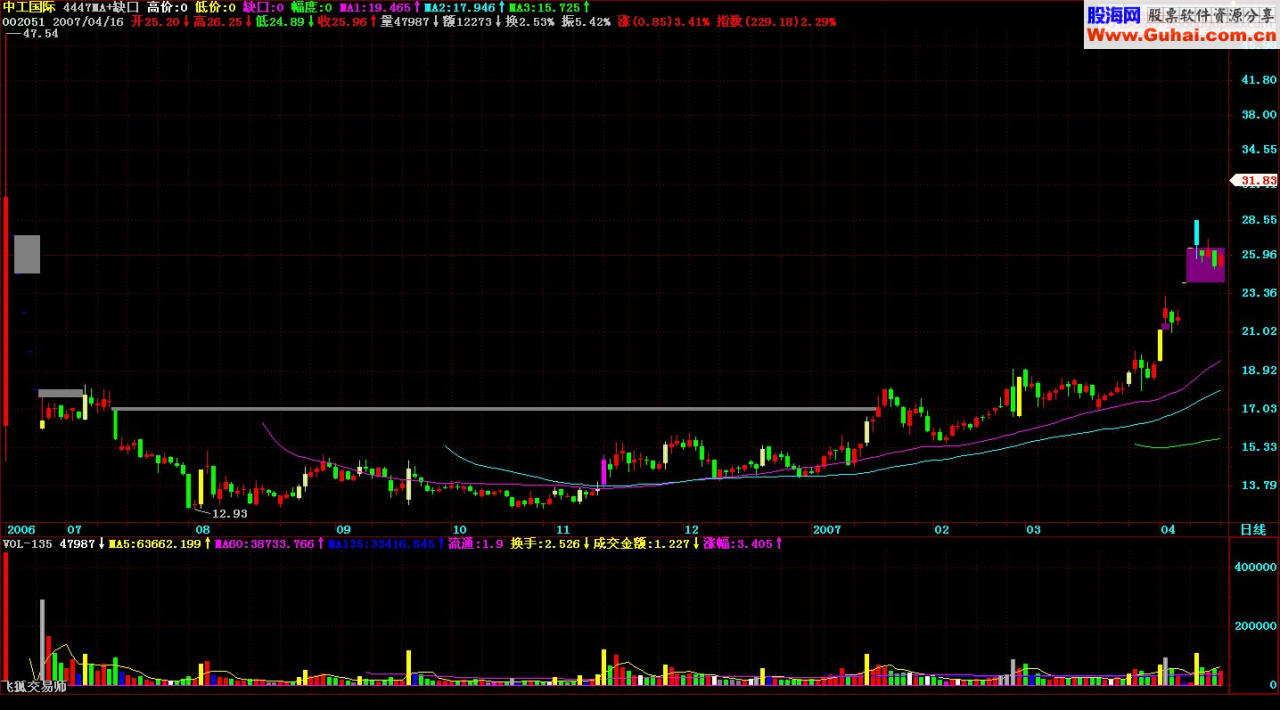Click the 12.93 low price annotation
The image size is (1280, 710).
229,513
